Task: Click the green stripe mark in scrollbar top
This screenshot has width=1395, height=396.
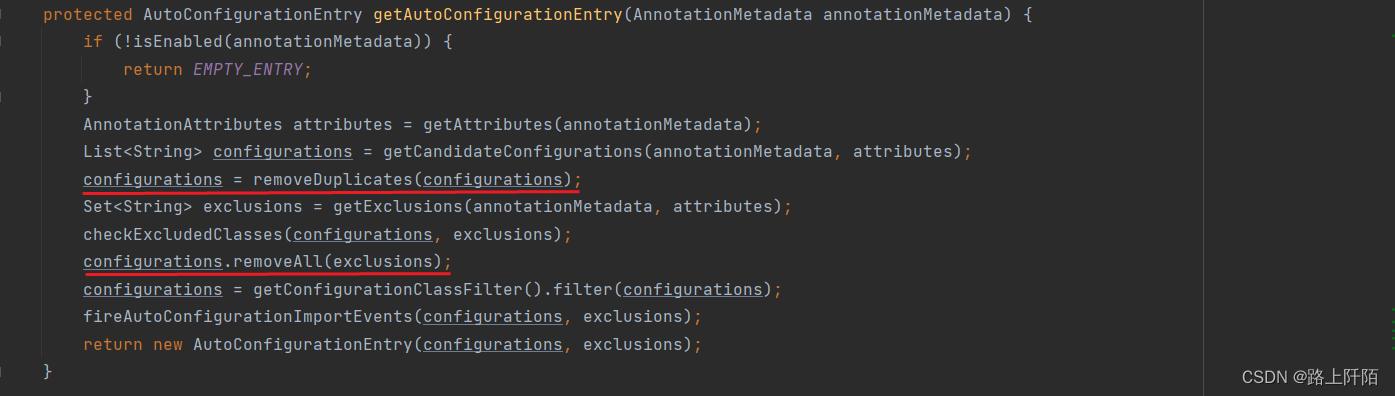Action: click(1392, 35)
